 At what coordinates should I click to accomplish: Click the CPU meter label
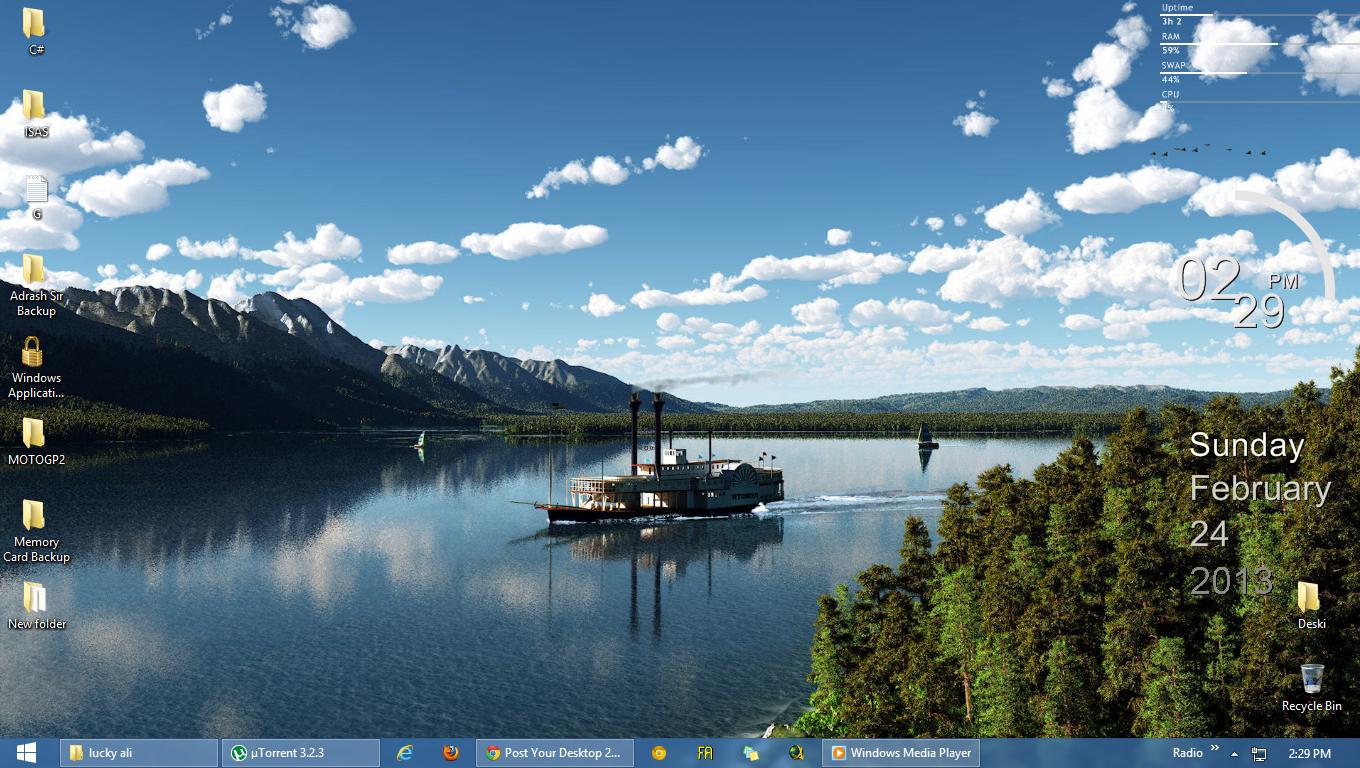pos(1170,94)
